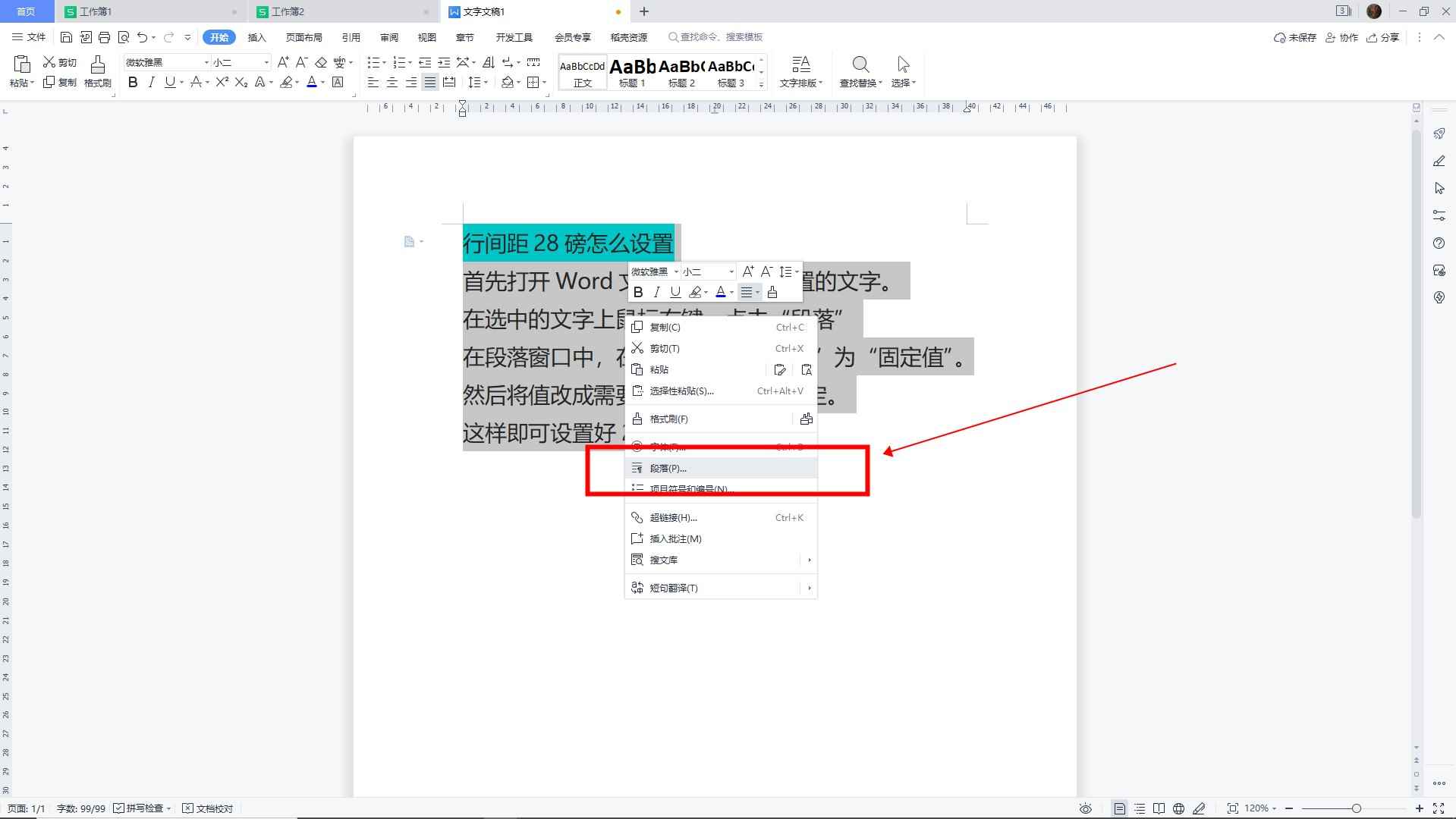The width and height of the screenshot is (1456, 819).
Task: Click the cut scissors icon in ribbon
Action: tap(50, 62)
